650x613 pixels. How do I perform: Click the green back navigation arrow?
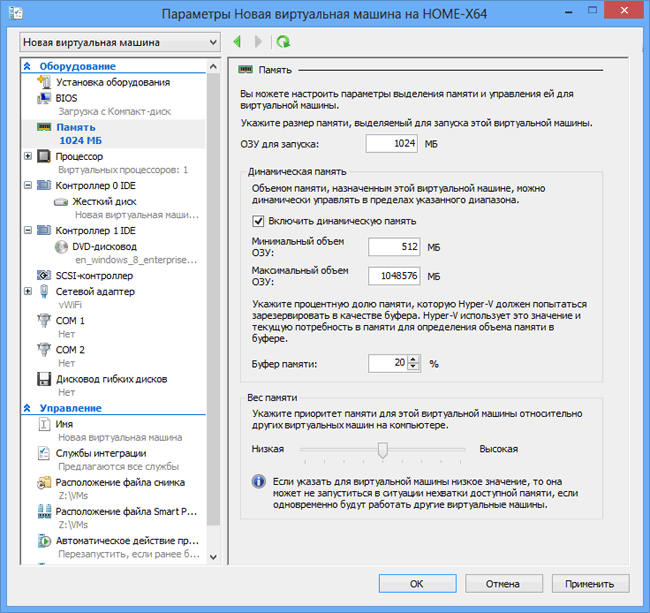(238, 42)
